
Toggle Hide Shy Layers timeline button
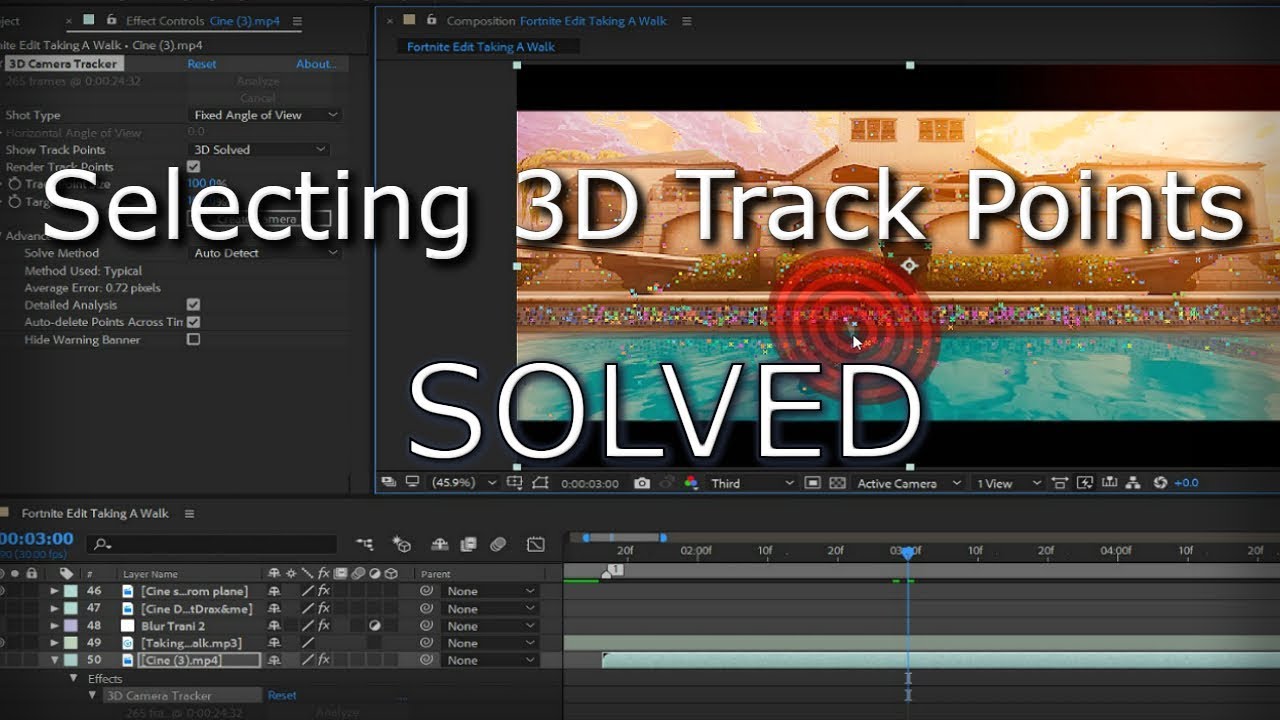click(440, 545)
